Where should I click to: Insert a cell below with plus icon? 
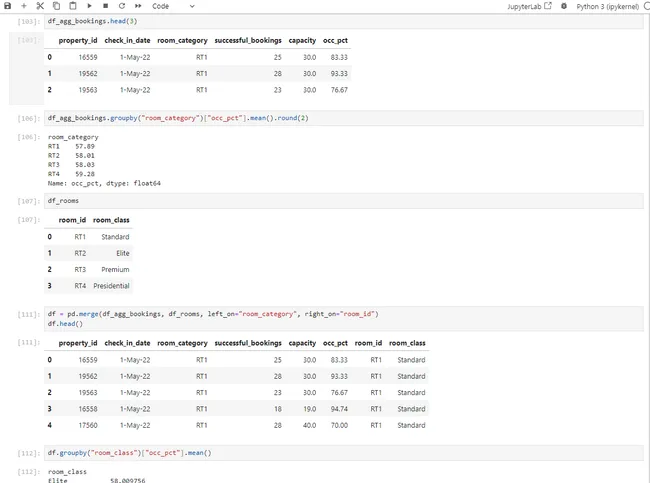pyautogui.click(x=24, y=6)
